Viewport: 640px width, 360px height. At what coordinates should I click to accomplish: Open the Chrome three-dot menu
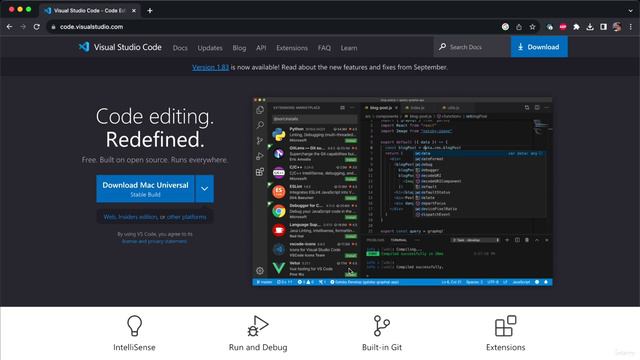[631, 27]
